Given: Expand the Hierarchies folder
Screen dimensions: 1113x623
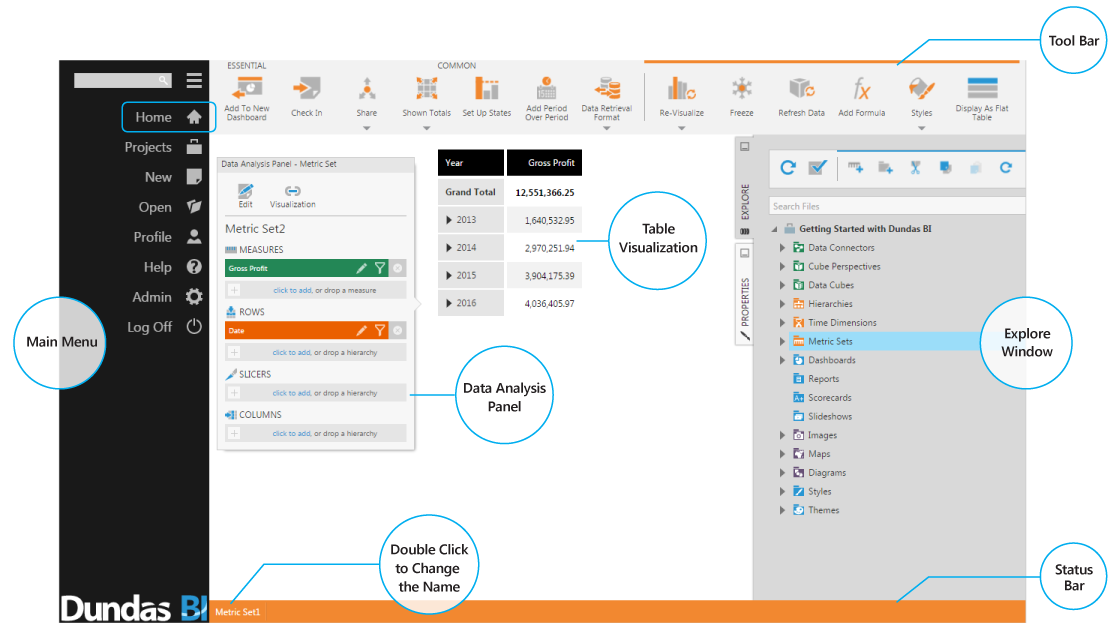Looking at the screenshot, I should tap(782, 304).
